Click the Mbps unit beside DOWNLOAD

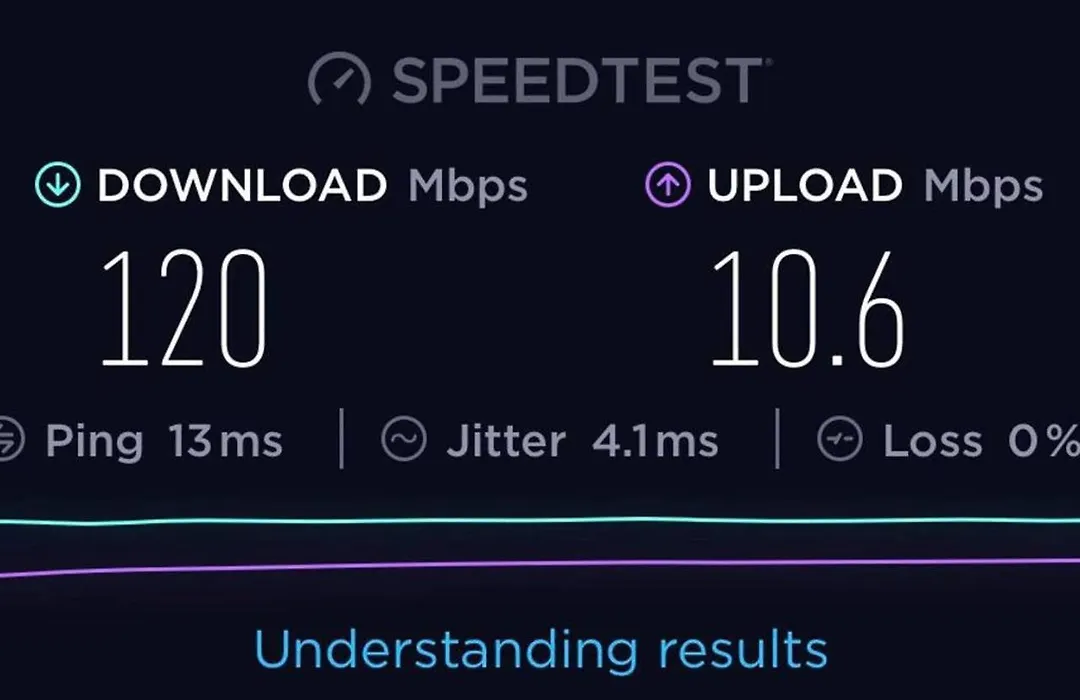pyautogui.click(x=468, y=187)
